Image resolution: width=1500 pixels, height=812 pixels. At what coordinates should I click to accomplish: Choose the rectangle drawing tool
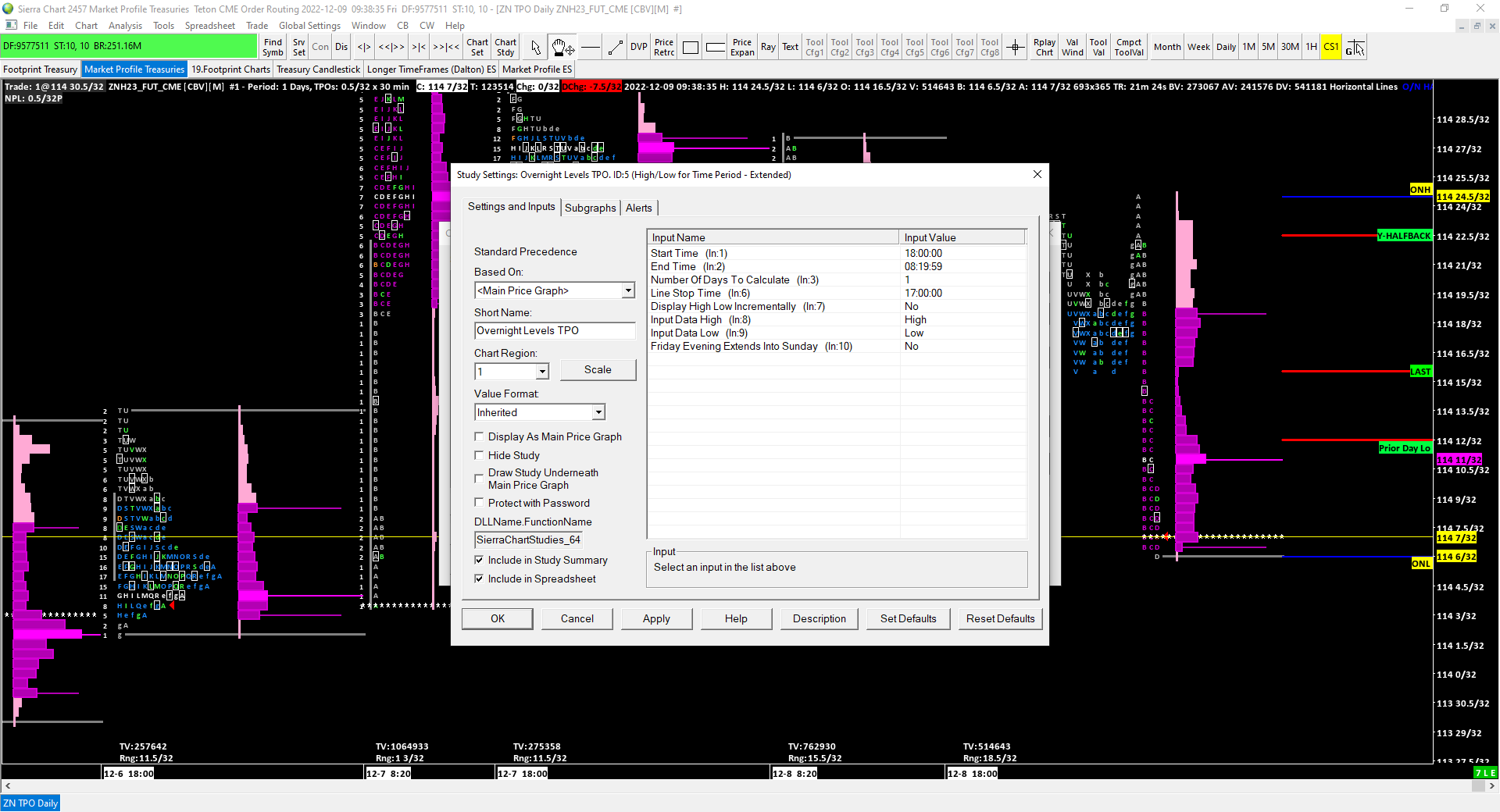click(x=690, y=48)
